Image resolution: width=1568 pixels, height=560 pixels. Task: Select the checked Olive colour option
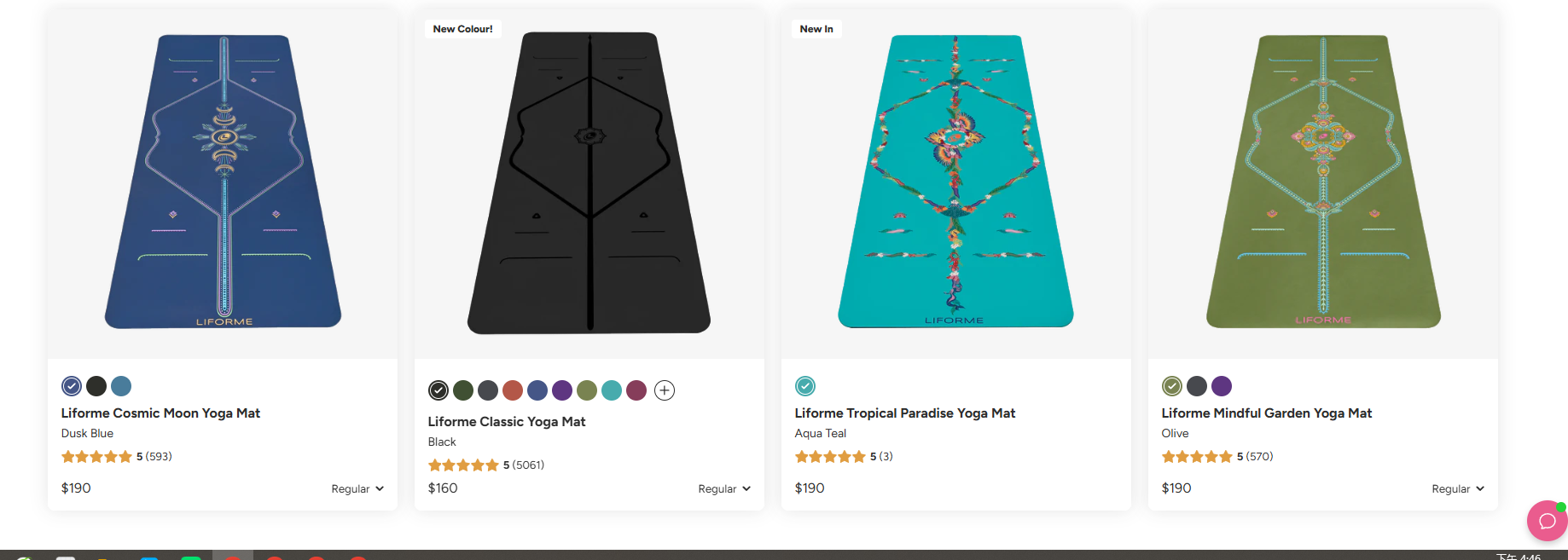point(1172,386)
